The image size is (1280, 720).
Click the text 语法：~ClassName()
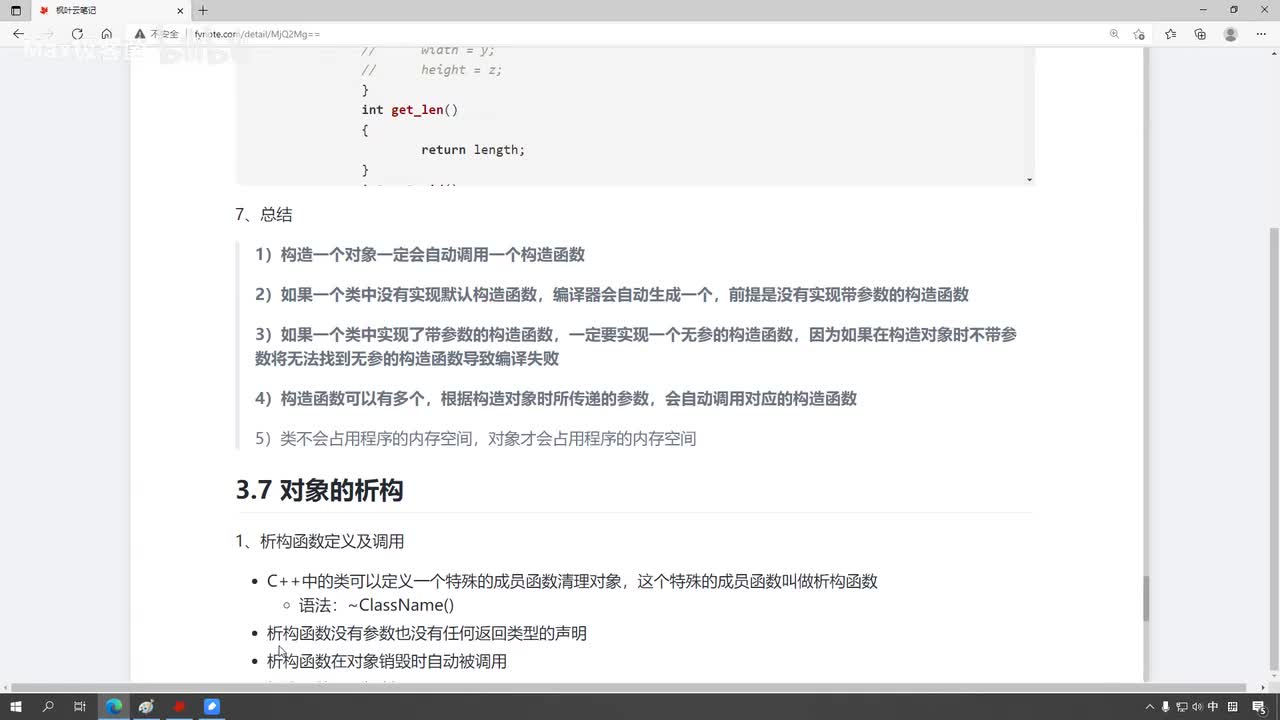376,605
